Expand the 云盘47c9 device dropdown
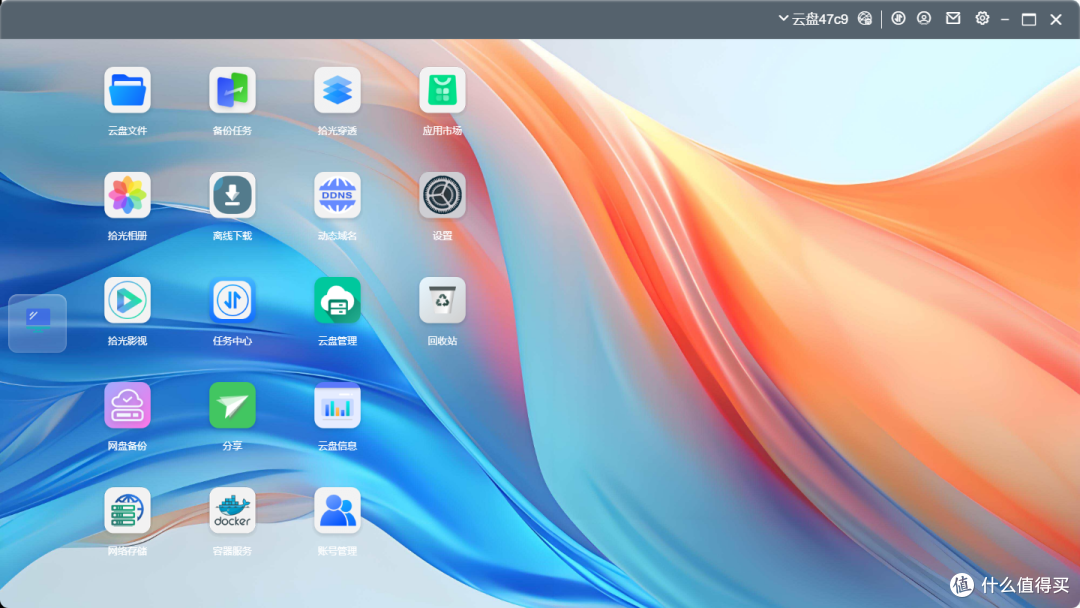The image size is (1080, 608). click(813, 19)
